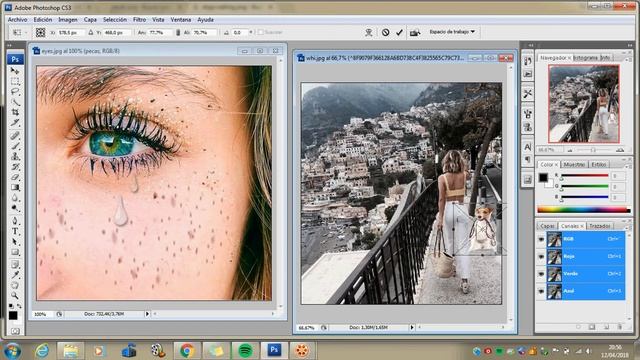
Task: Toggle relative positioning triangle icon
Action: tap(91, 32)
